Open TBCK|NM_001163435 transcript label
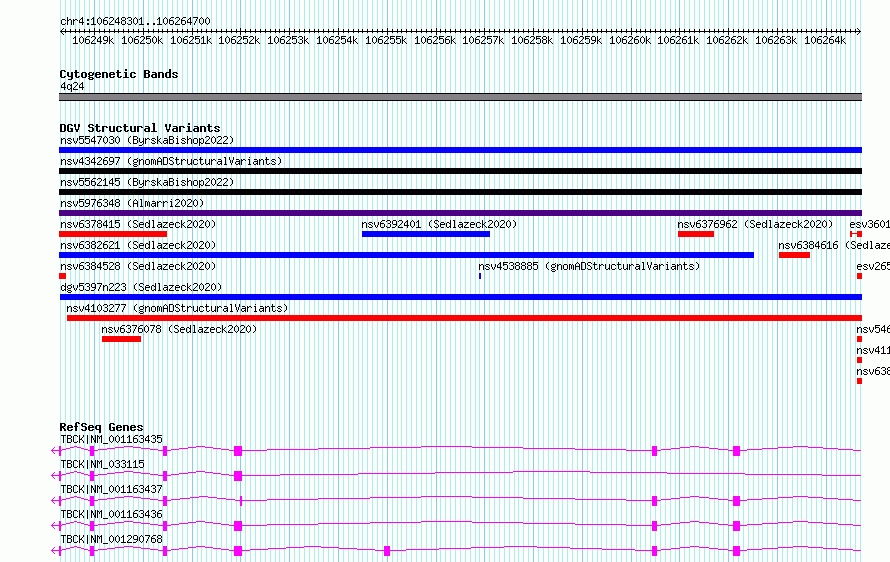Image resolution: width=890 pixels, height=562 pixels. coord(111,439)
